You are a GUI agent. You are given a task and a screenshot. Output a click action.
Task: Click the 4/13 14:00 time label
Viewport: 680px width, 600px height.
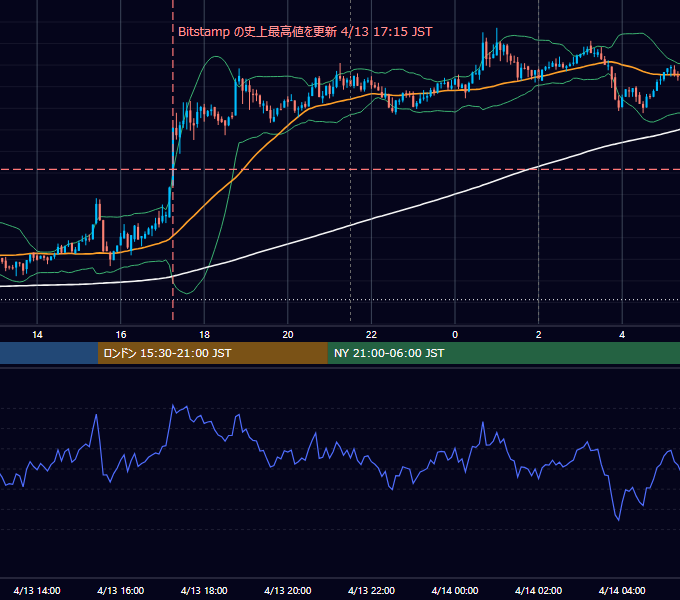[x=37, y=590]
